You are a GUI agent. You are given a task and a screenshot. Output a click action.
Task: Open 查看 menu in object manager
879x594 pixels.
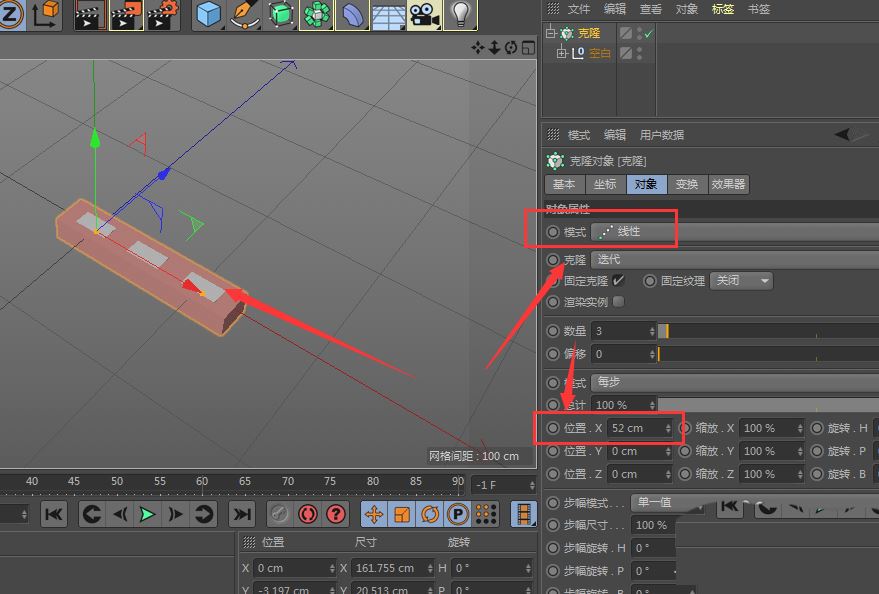[x=650, y=9]
